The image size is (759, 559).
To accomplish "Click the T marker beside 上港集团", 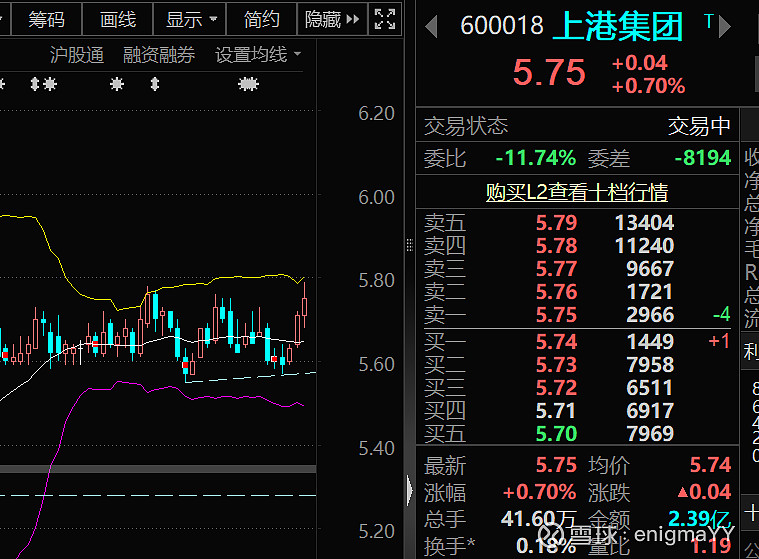I will (x=709, y=21).
